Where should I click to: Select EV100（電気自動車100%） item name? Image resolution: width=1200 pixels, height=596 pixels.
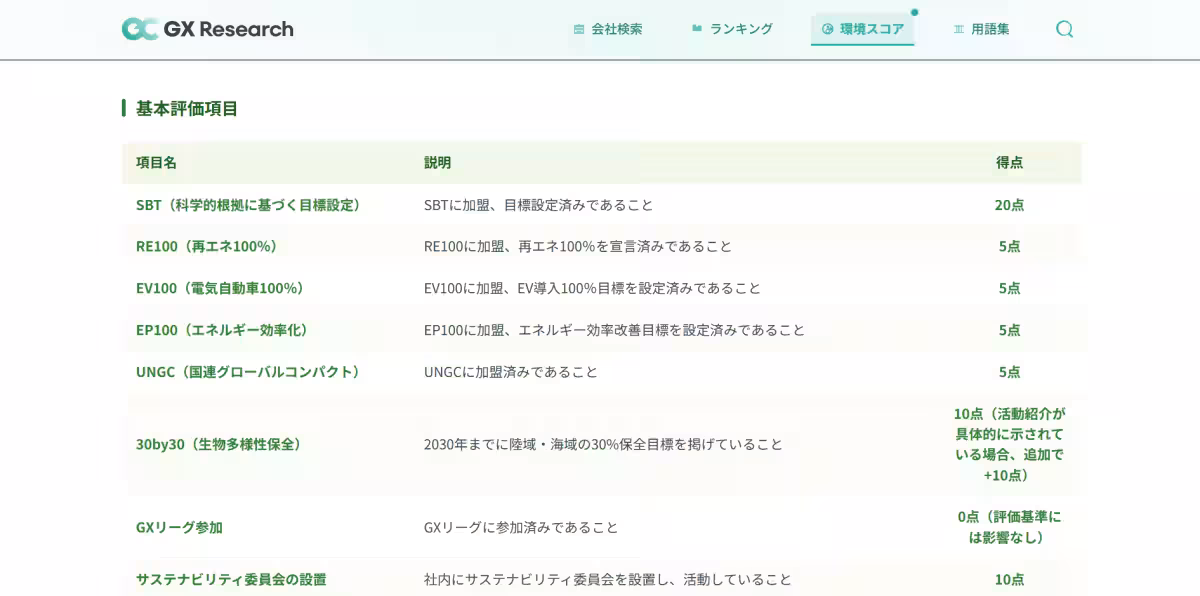click(220, 288)
